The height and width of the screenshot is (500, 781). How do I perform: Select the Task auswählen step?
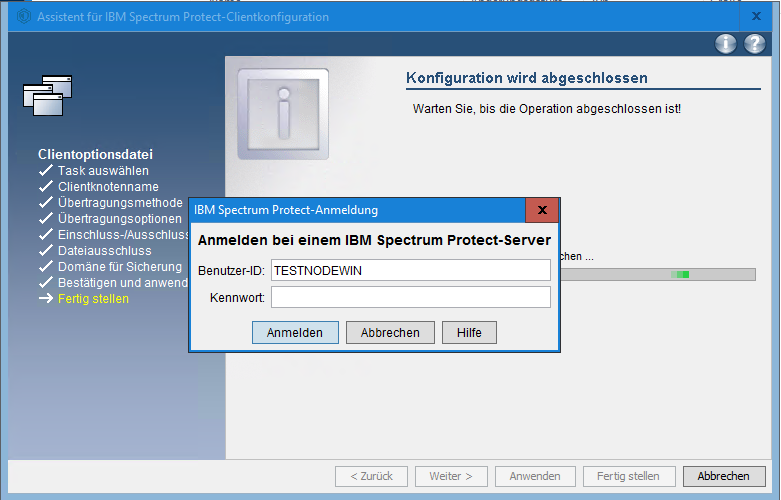103,171
